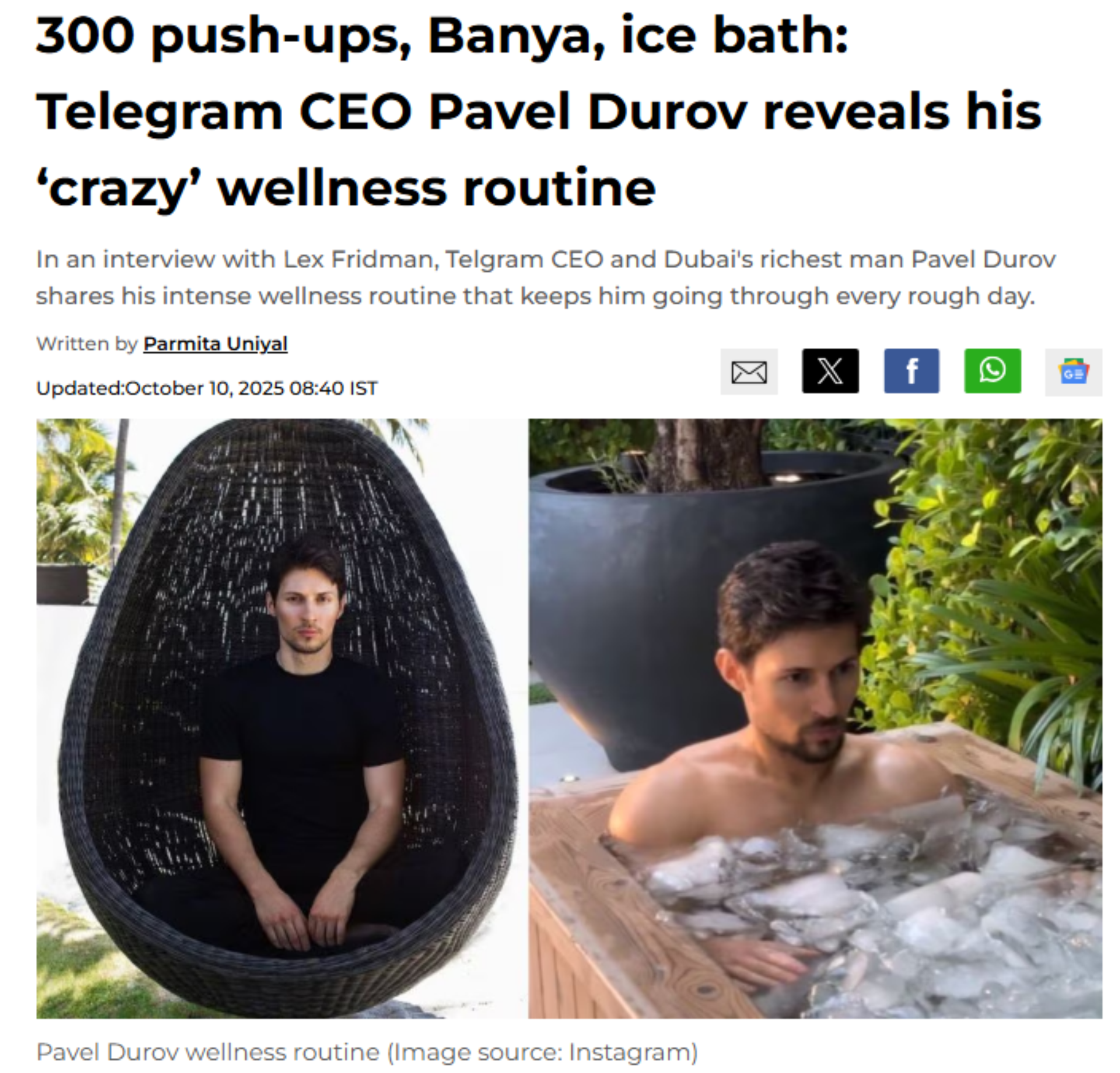Screen dimensions: 1120x1073
Task: Click the summary line about rough days
Action: pos(535,296)
